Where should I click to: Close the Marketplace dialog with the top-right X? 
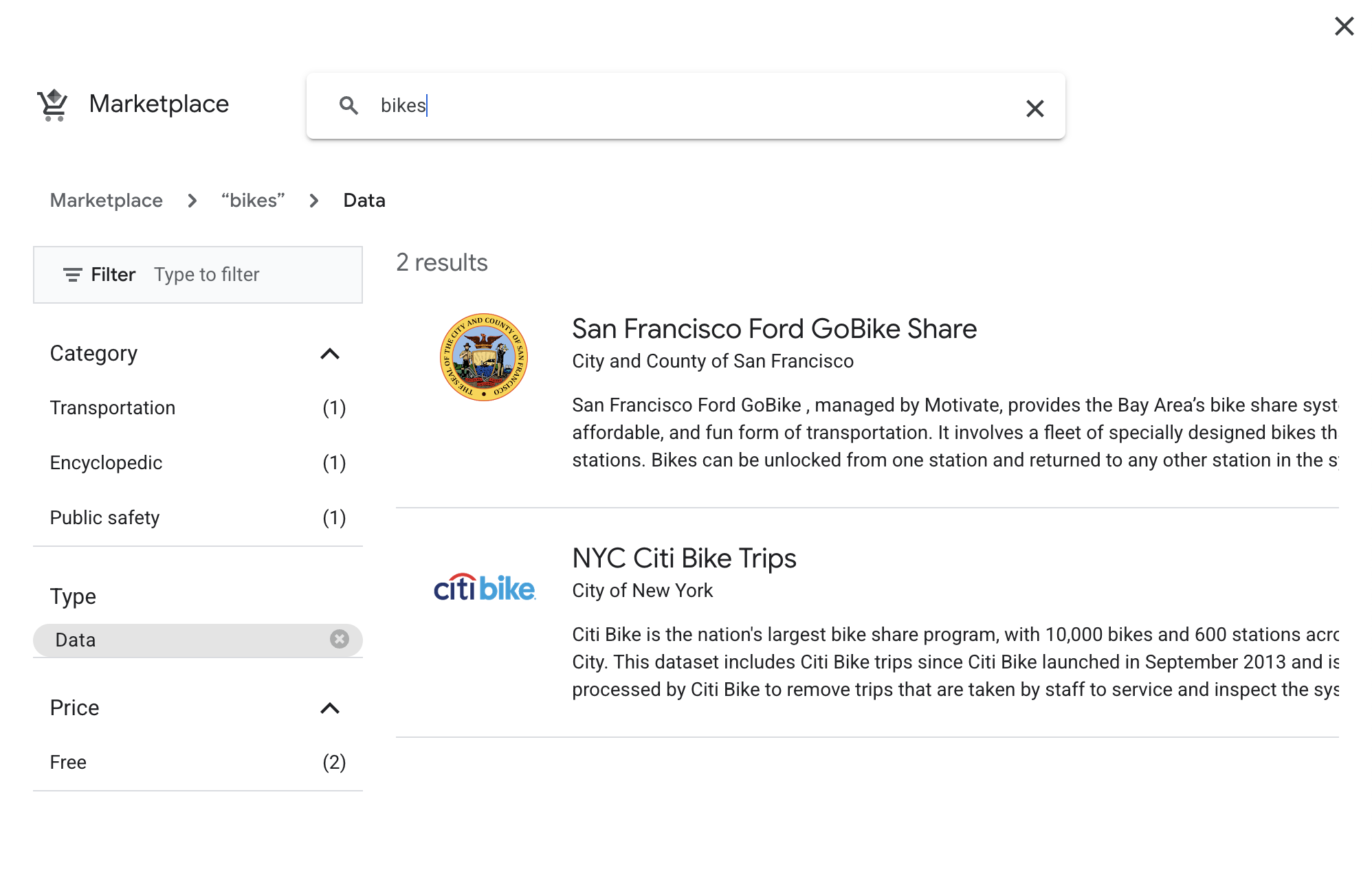coord(1344,26)
